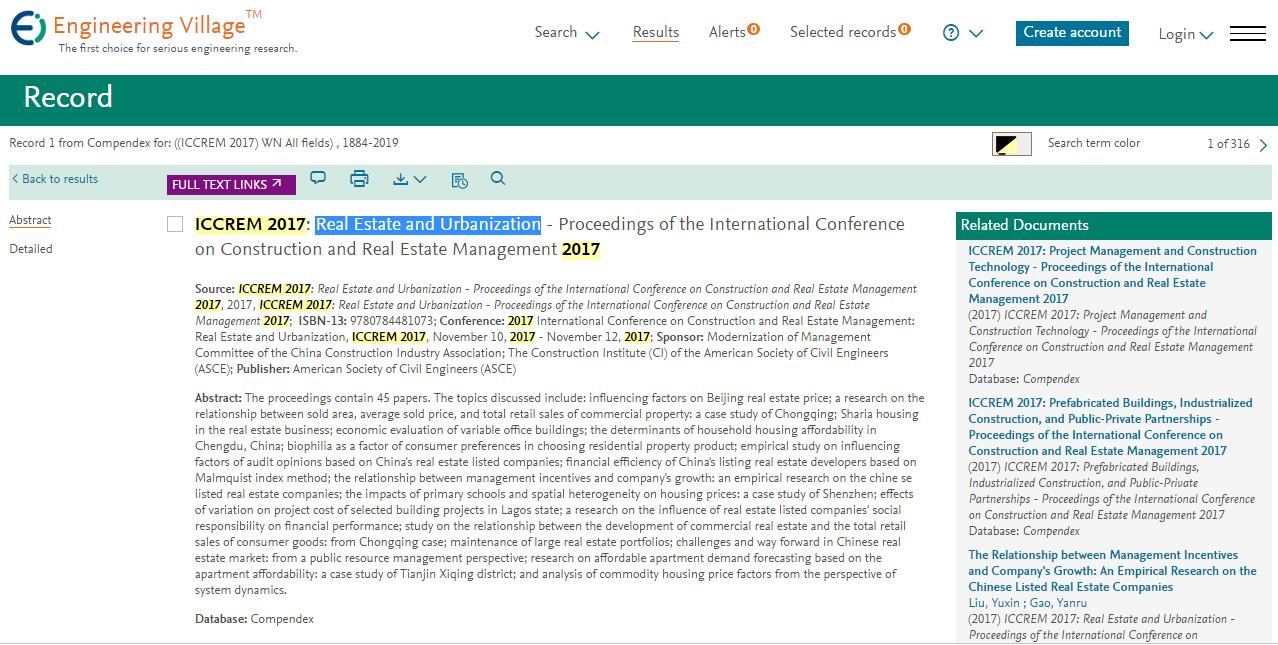Open Selected records in the navigation
Image resolution: width=1278 pixels, height=645 pixels.
tap(850, 32)
